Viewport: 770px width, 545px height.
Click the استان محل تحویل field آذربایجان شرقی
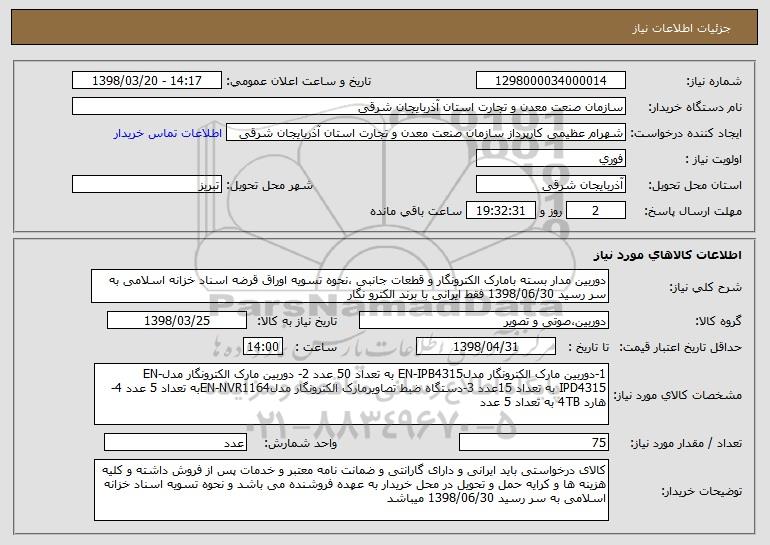550,185
